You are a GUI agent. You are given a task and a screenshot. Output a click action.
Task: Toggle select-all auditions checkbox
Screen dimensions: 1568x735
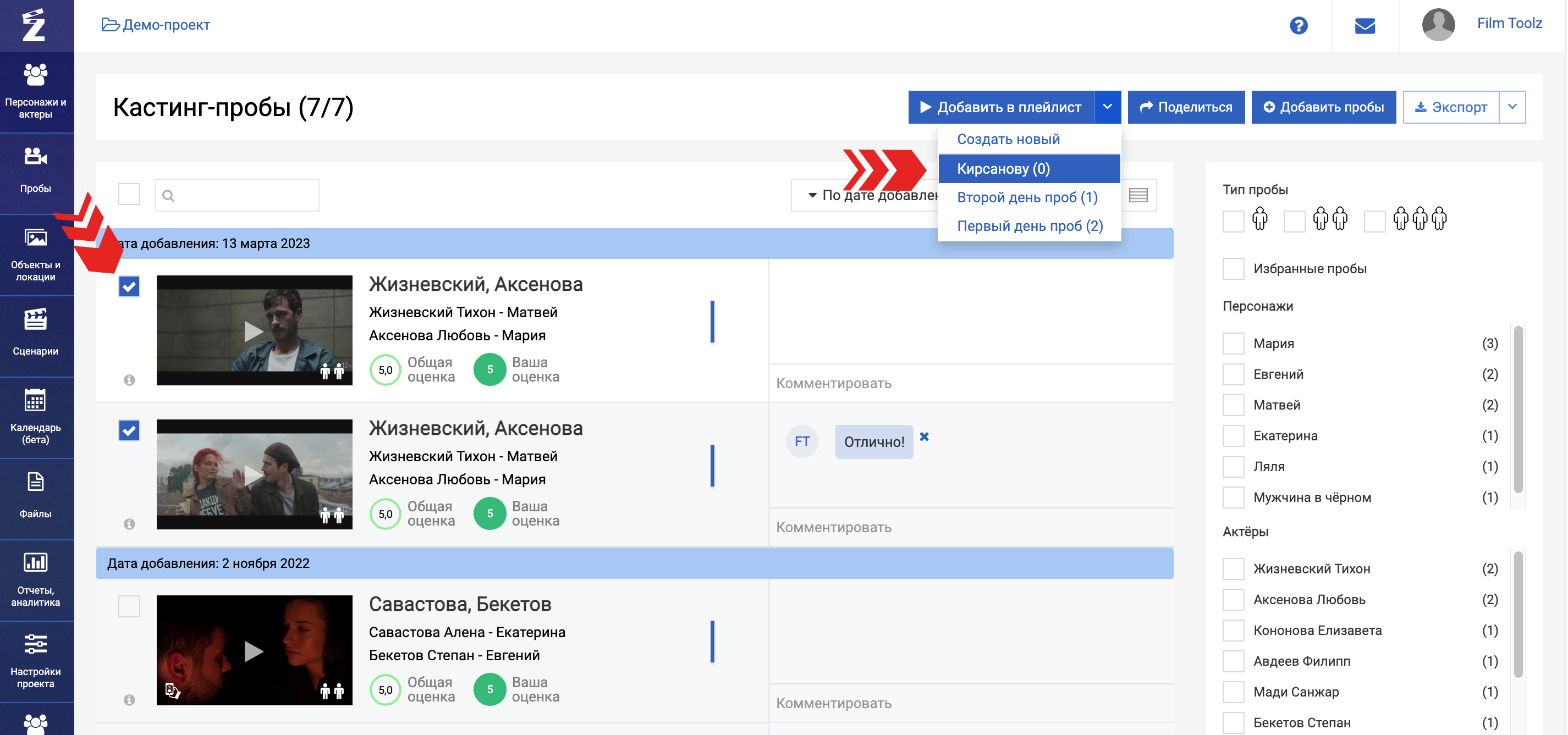tap(129, 195)
